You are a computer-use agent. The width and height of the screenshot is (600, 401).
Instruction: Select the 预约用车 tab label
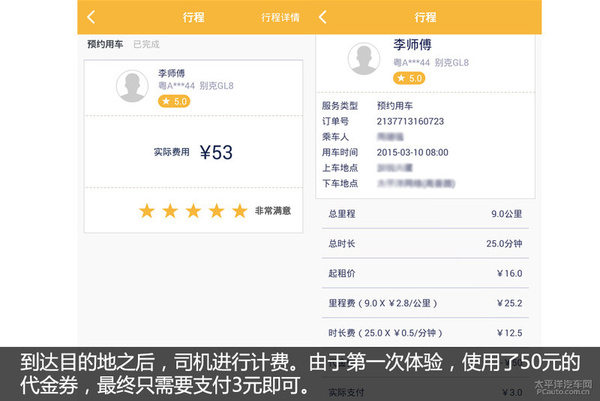tap(103, 44)
